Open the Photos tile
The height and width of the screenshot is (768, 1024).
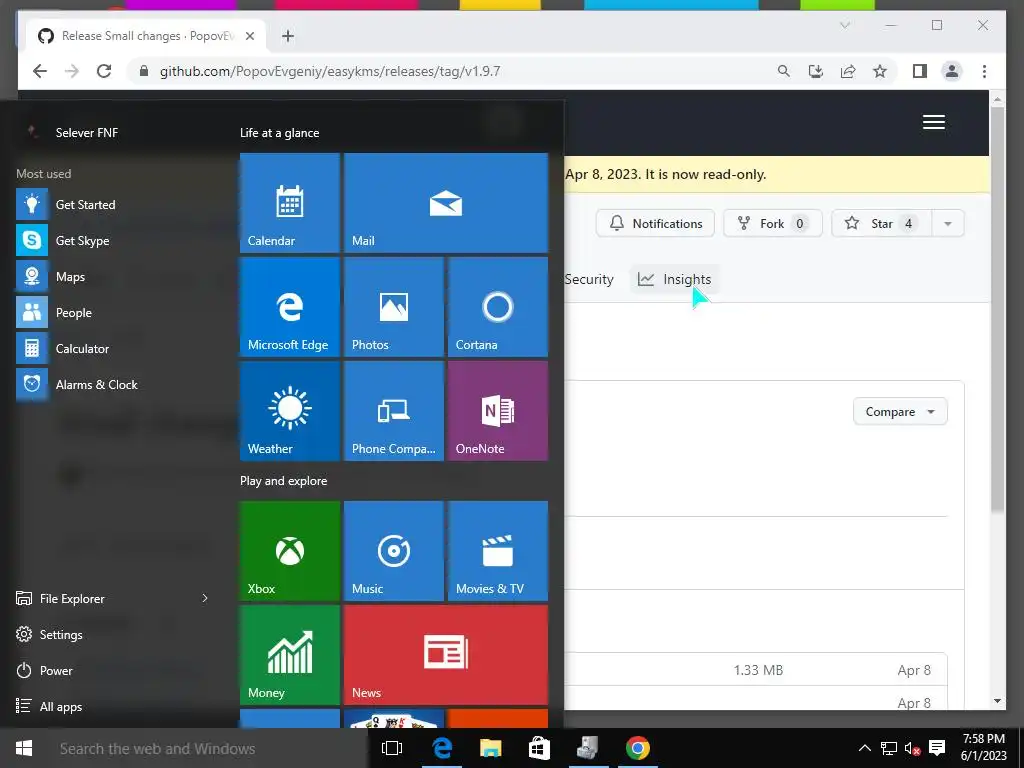click(393, 307)
